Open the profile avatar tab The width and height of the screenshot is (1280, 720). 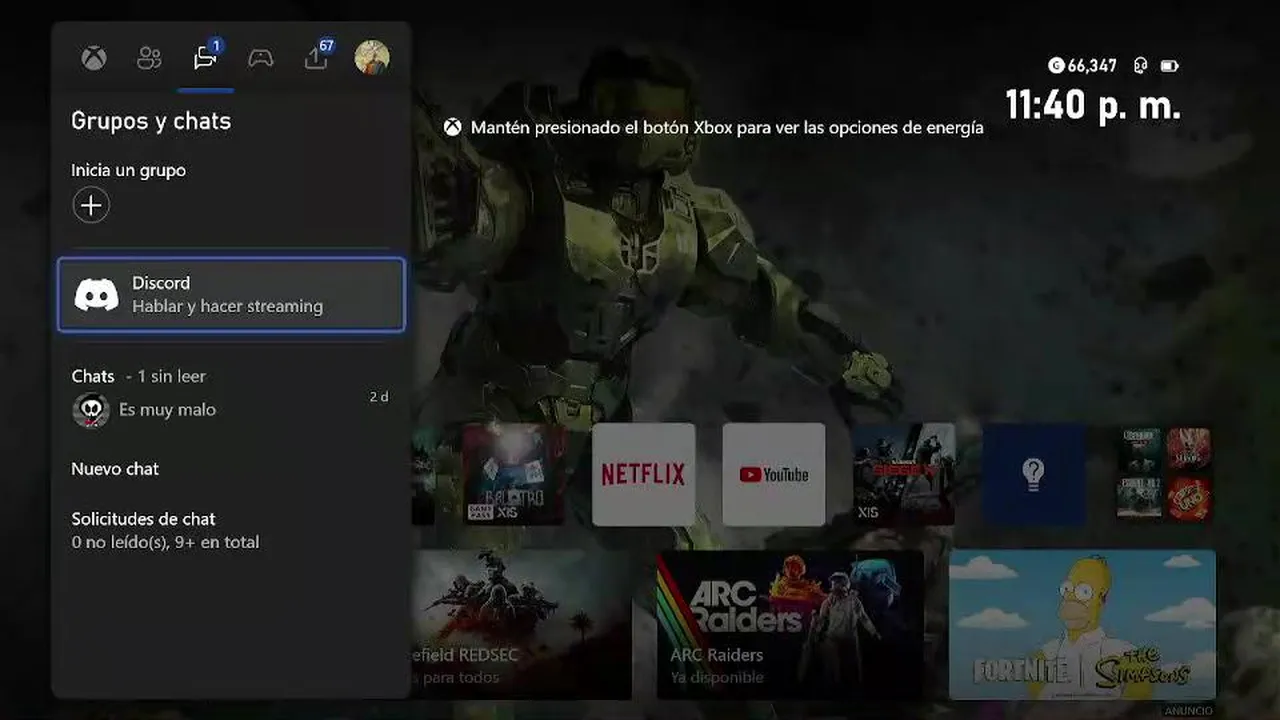tap(372, 57)
